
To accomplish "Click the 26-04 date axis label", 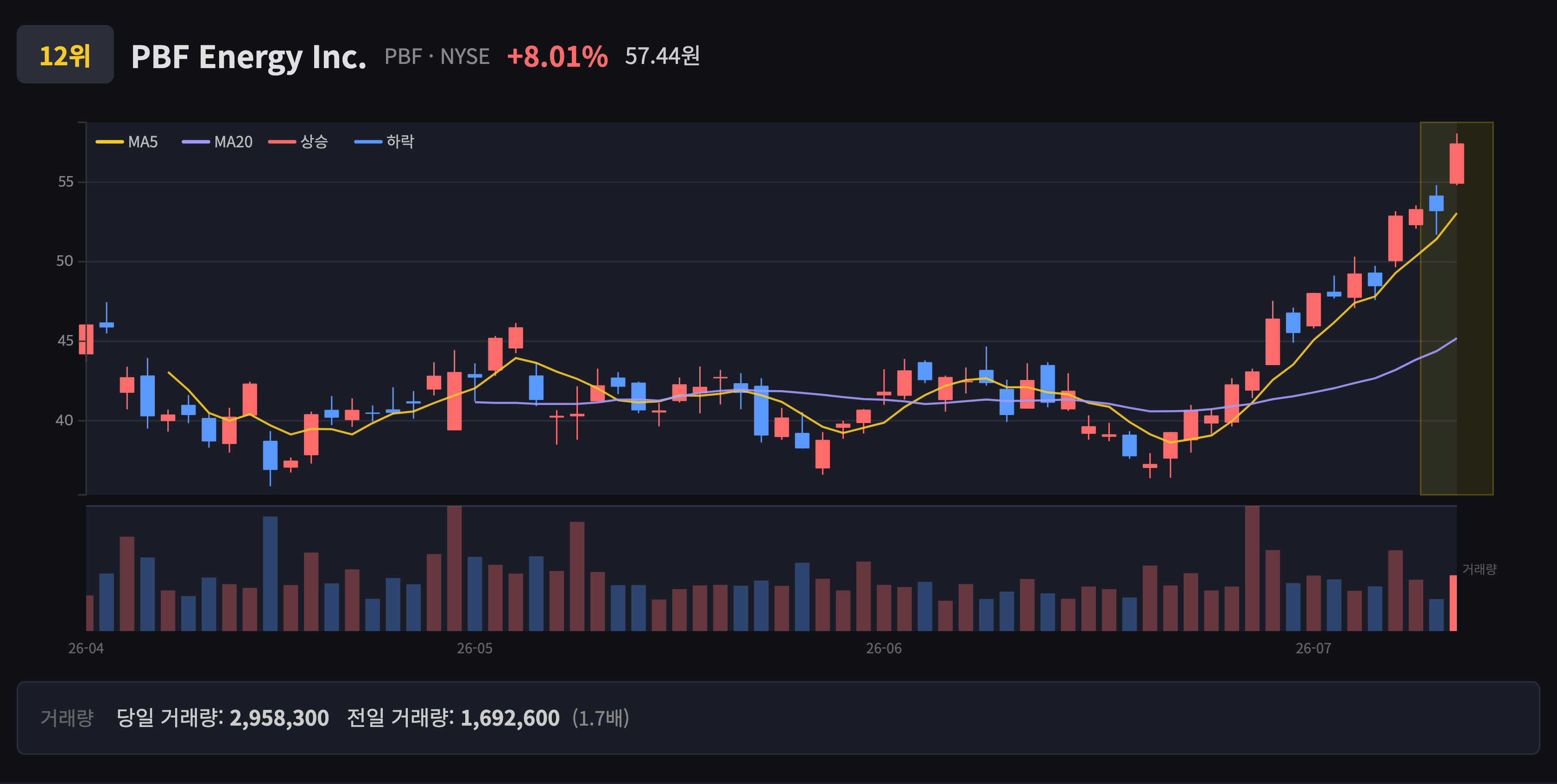I will coord(86,649).
